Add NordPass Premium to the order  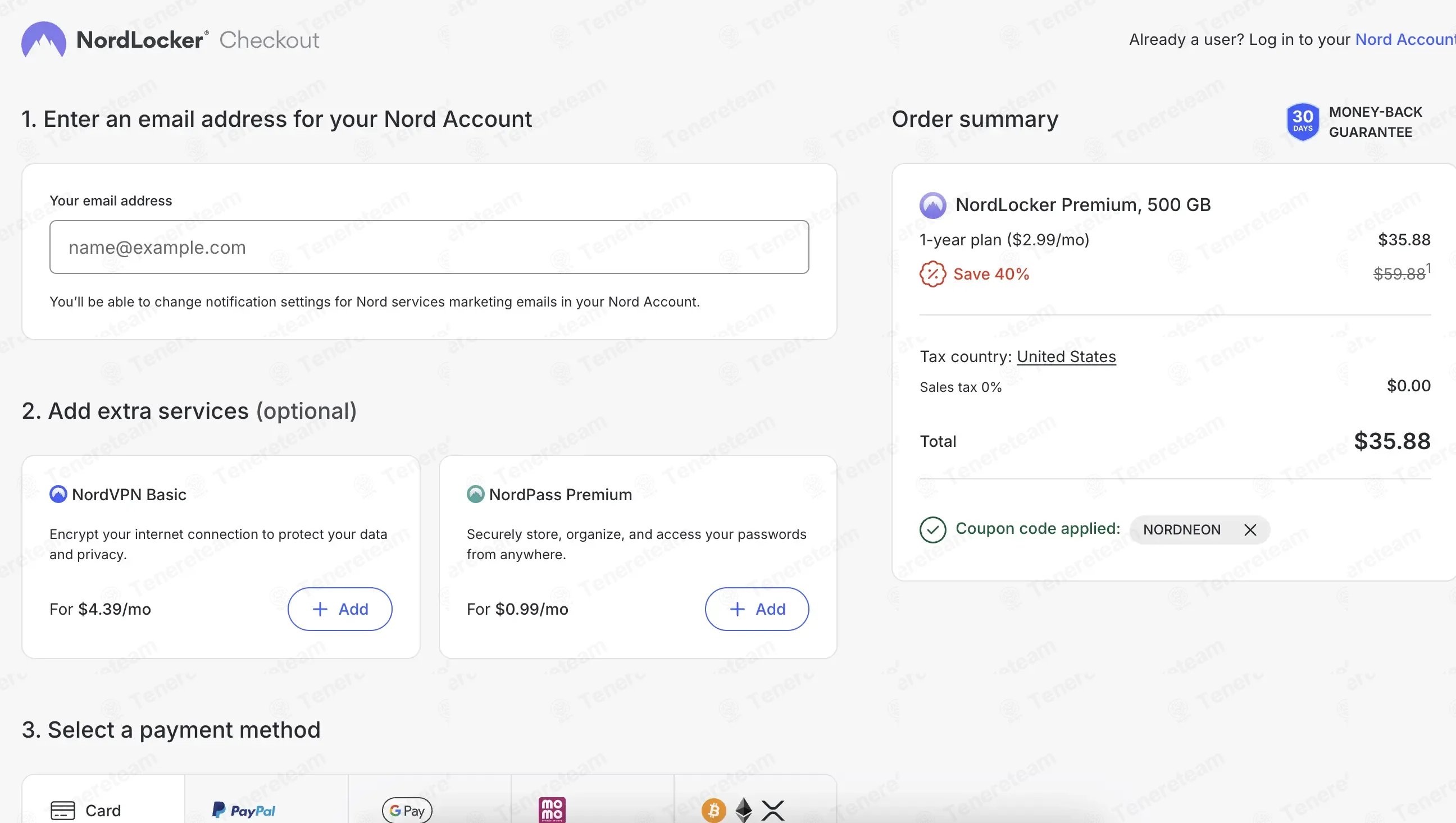(x=757, y=609)
